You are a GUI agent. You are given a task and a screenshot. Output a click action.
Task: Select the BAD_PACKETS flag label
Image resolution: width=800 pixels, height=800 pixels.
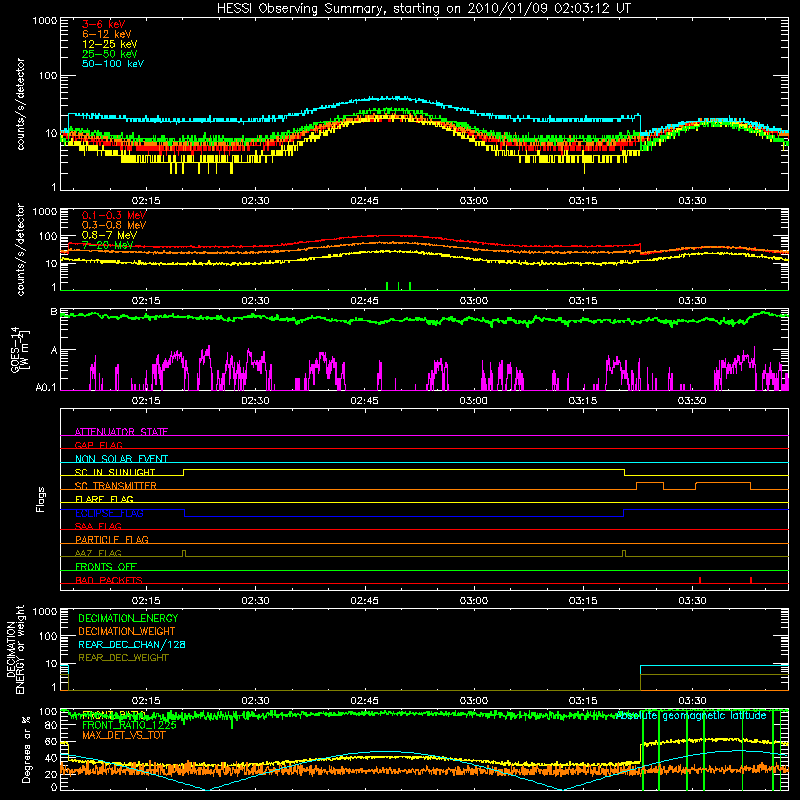(109, 580)
